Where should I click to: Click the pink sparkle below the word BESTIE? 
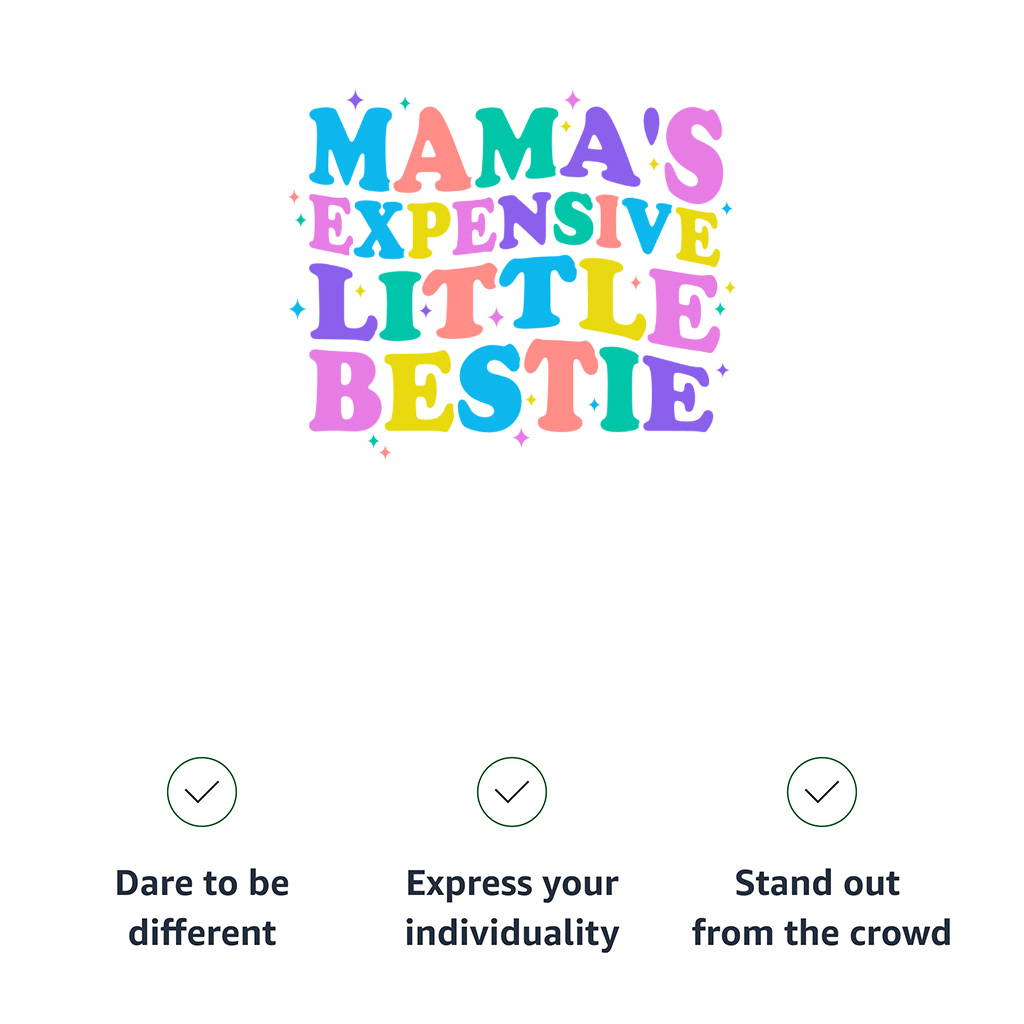521,437
